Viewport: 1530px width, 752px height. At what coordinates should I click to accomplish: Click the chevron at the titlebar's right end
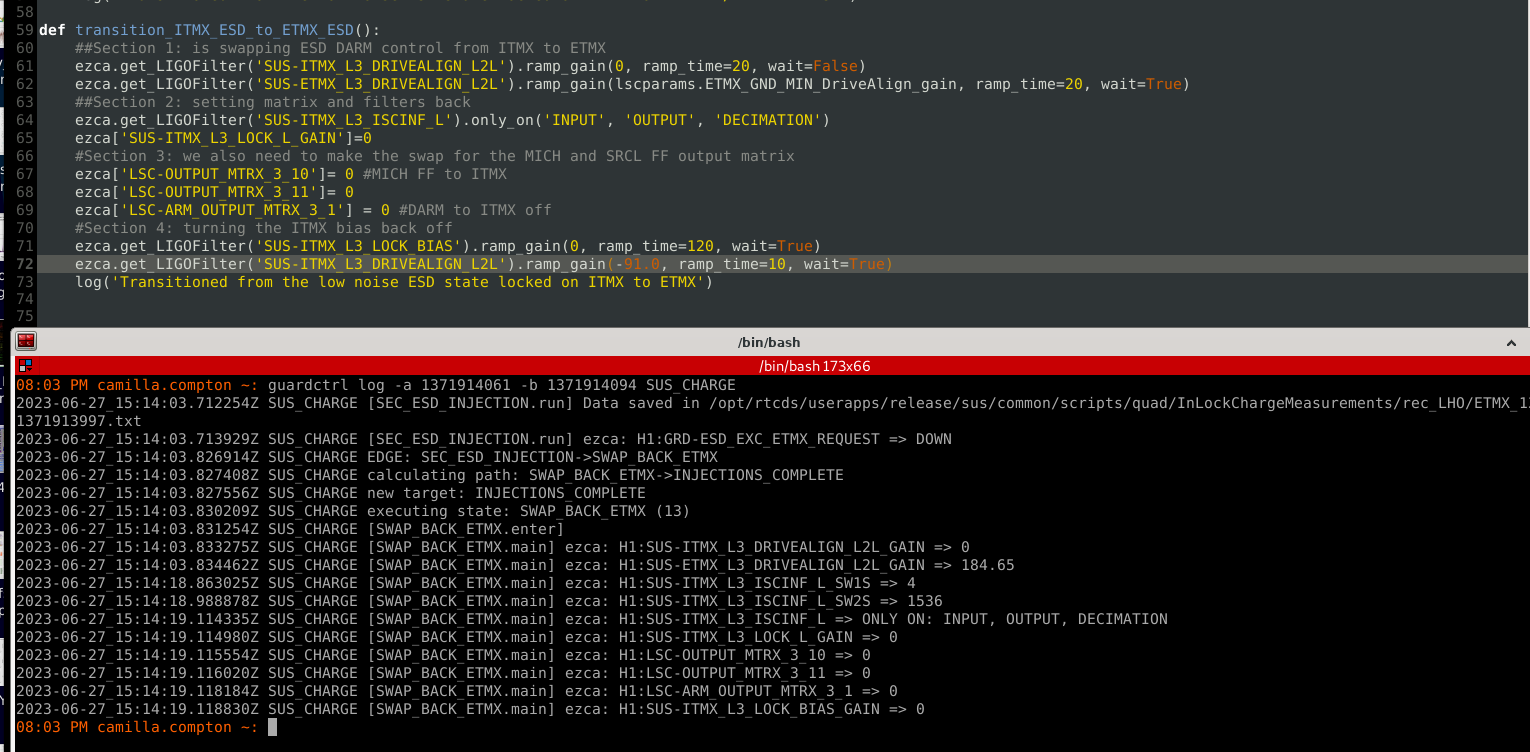tap(1511, 343)
